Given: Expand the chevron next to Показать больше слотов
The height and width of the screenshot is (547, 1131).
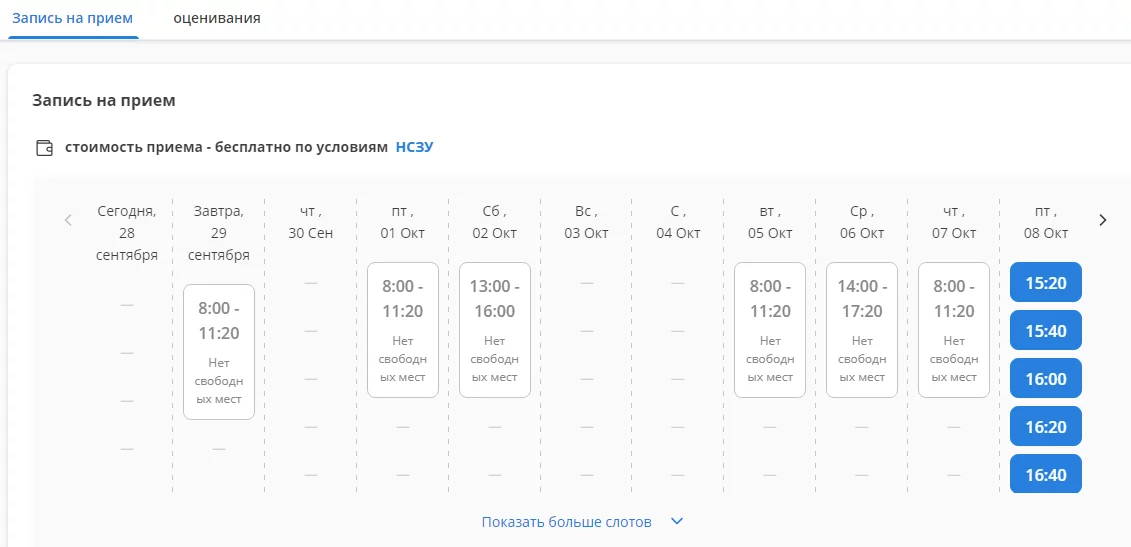Looking at the screenshot, I should [x=677, y=521].
